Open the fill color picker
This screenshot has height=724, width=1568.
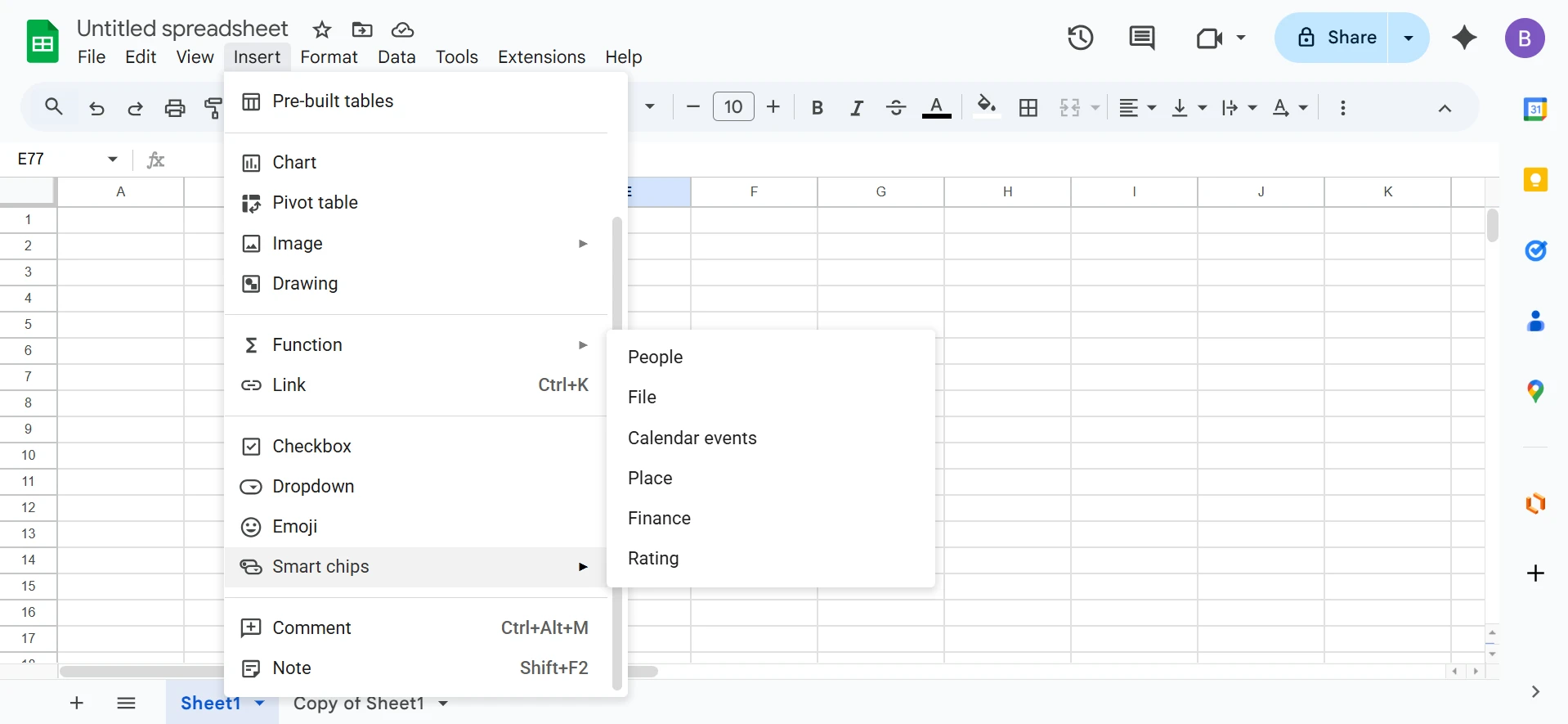(x=987, y=108)
